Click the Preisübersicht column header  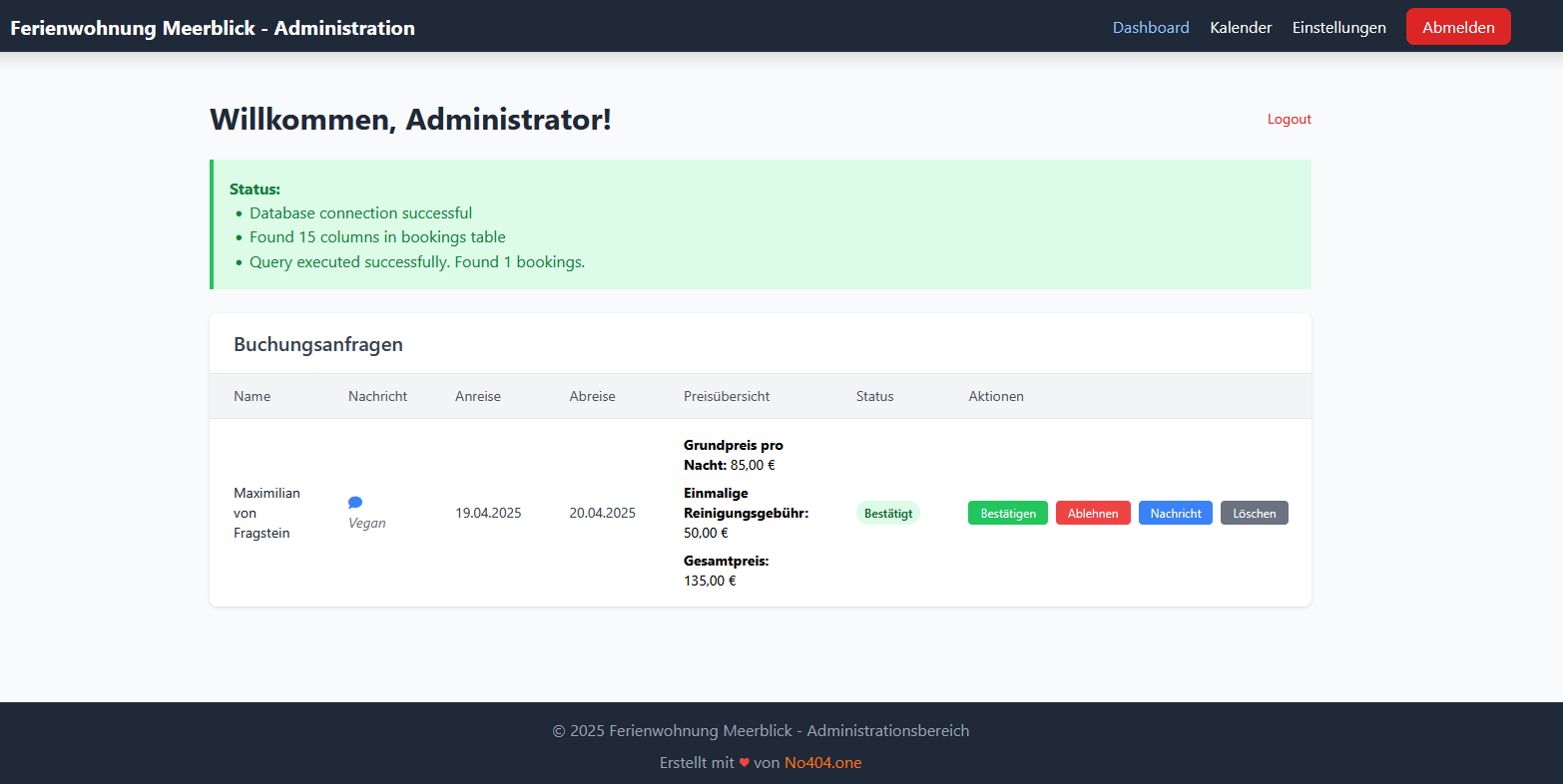[x=727, y=396]
